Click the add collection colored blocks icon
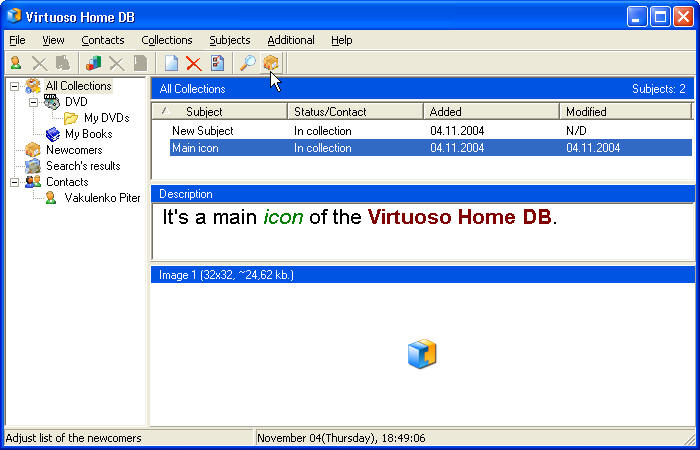Image resolution: width=700 pixels, height=450 pixels. [x=93, y=63]
